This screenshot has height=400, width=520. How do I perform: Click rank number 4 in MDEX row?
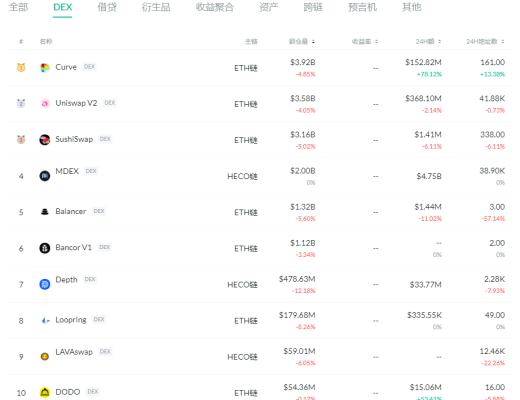click(21, 176)
